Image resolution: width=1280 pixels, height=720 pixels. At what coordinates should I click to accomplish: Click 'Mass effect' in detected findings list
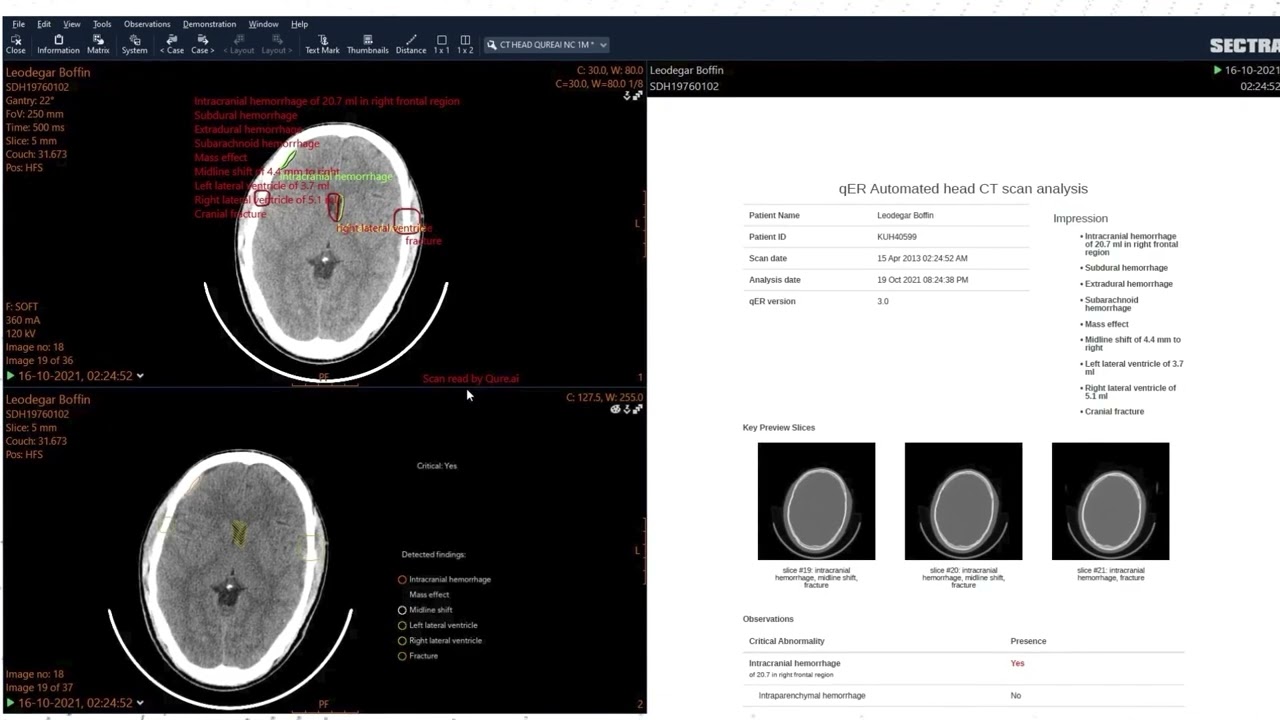point(429,594)
